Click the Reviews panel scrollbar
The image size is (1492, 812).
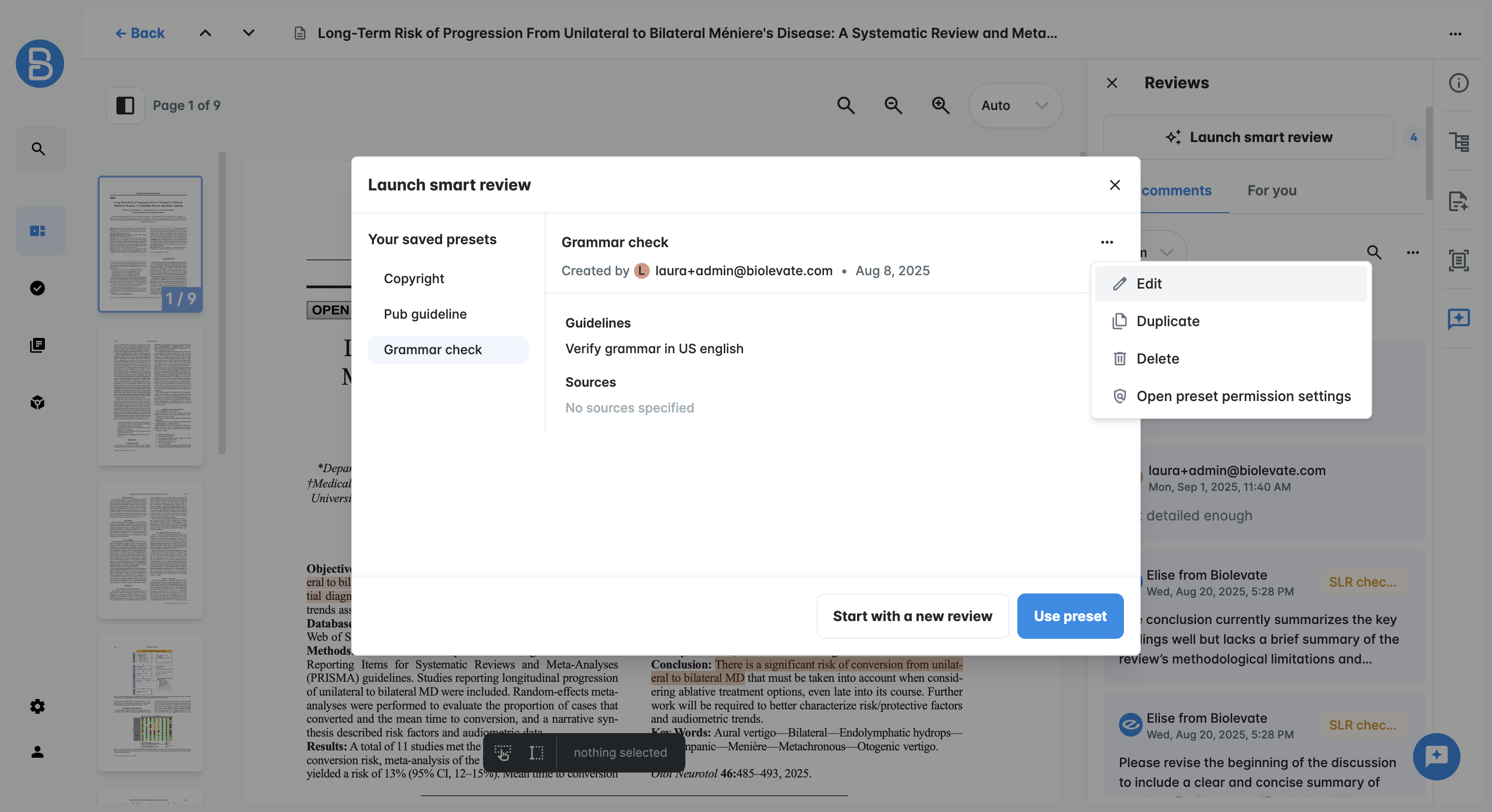pyautogui.click(x=1428, y=152)
